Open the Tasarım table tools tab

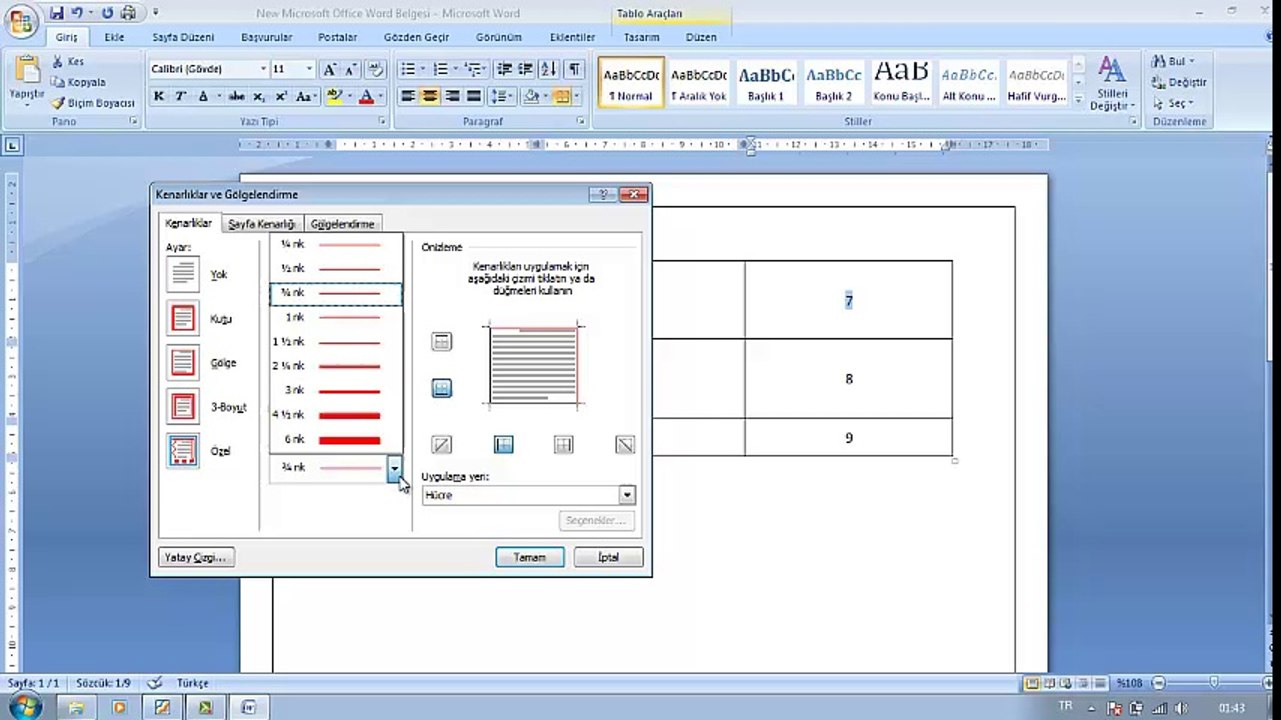(x=641, y=37)
